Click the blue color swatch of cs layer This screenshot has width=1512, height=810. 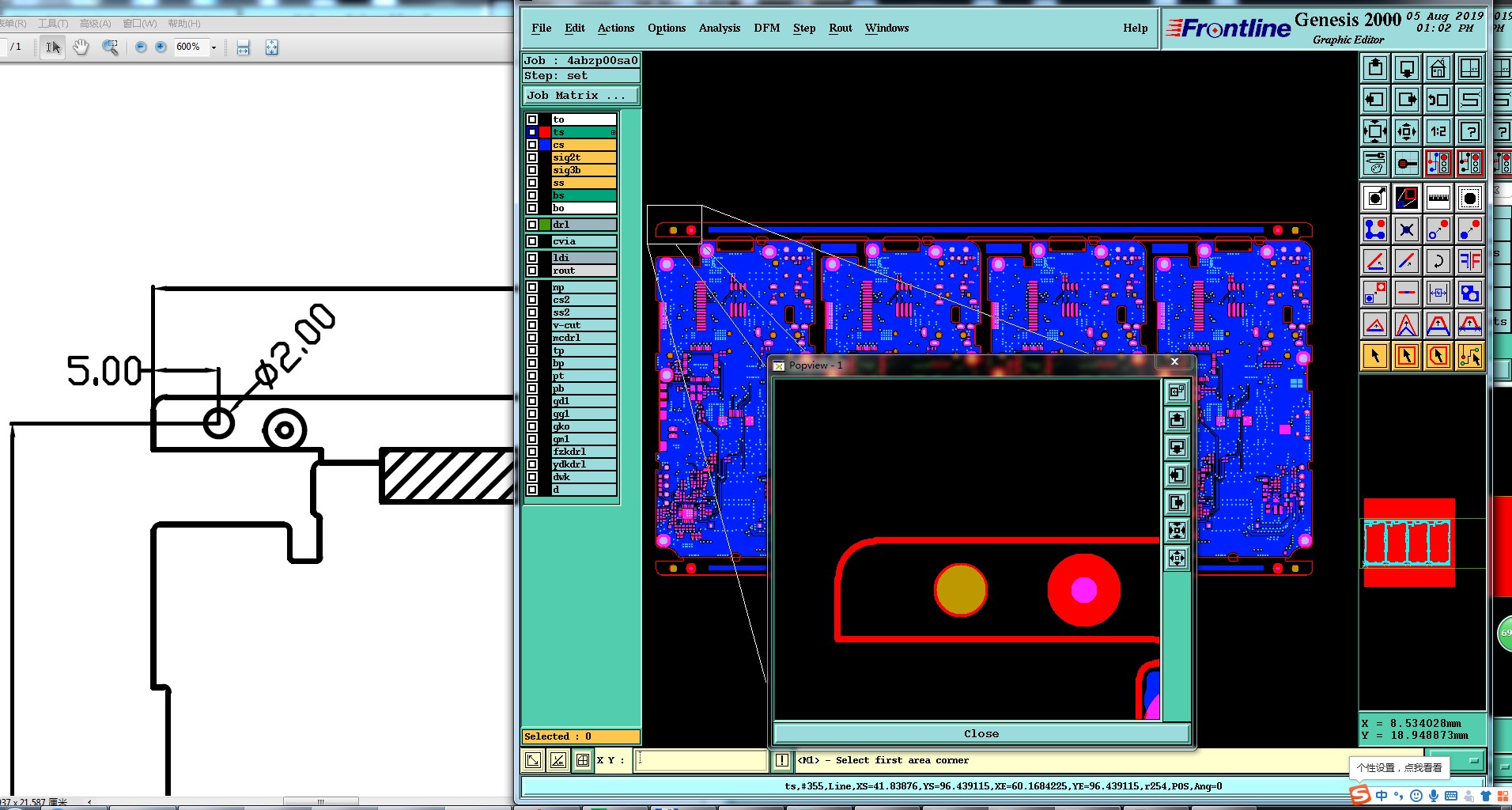click(545, 145)
